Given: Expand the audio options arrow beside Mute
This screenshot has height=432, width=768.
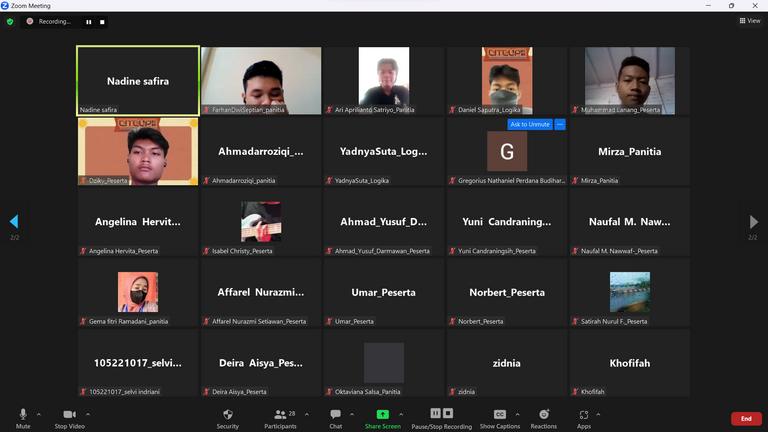Looking at the screenshot, I should 39,414.
